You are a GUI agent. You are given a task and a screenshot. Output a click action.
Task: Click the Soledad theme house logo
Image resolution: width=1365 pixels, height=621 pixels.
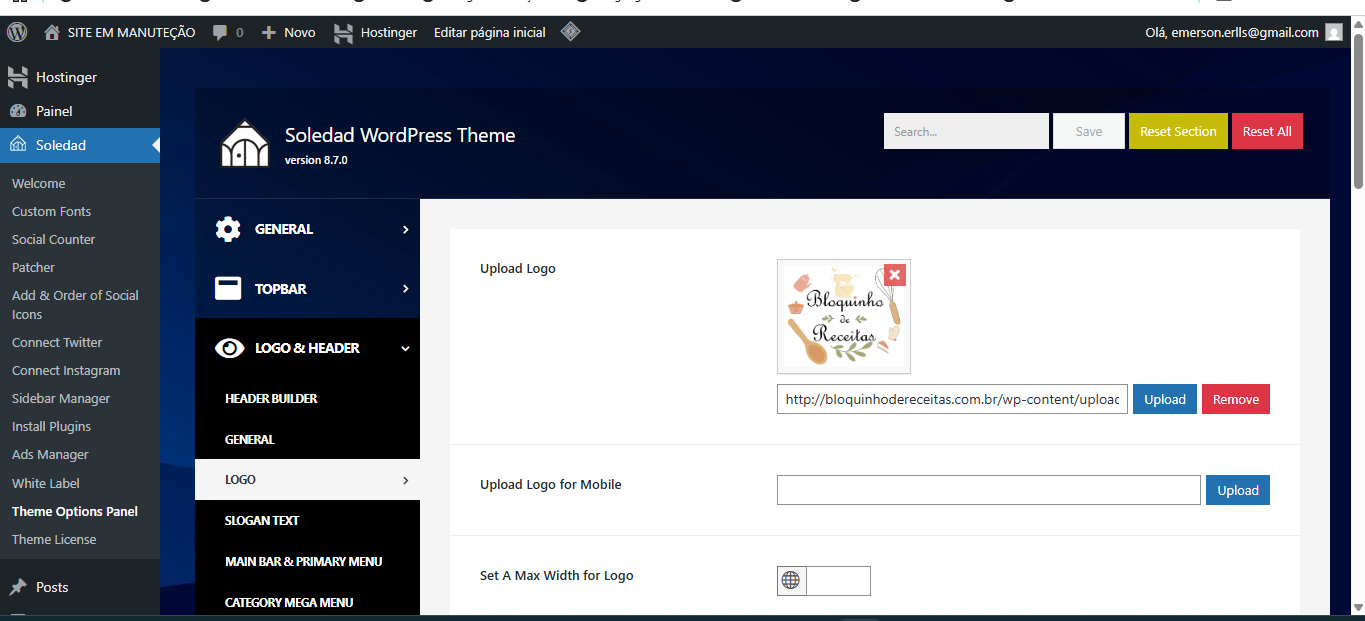point(245,145)
